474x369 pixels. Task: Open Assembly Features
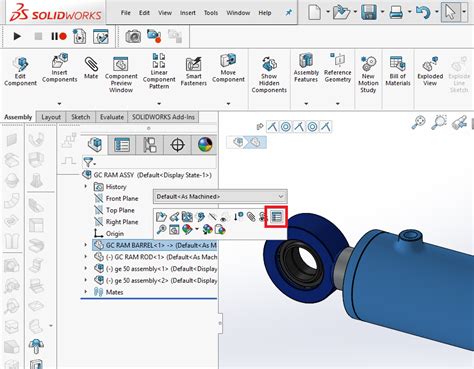[x=306, y=68]
